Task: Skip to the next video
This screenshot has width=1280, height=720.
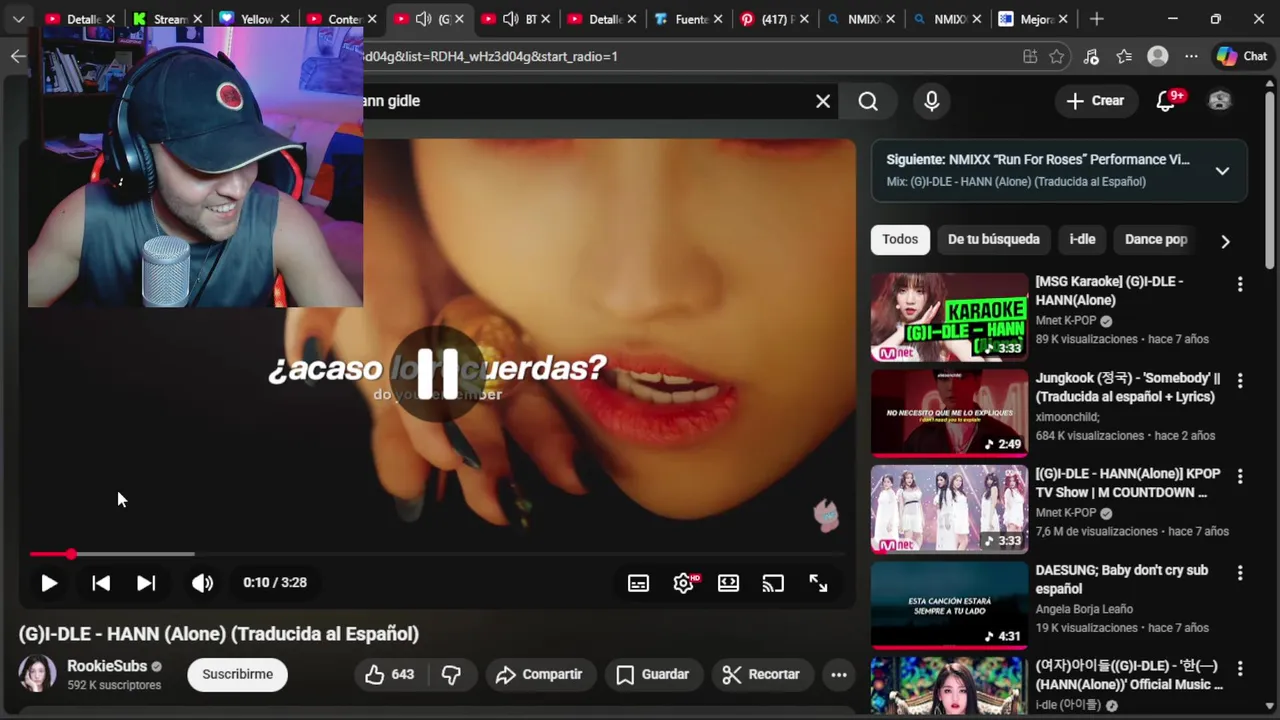Action: (x=146, y=583)
